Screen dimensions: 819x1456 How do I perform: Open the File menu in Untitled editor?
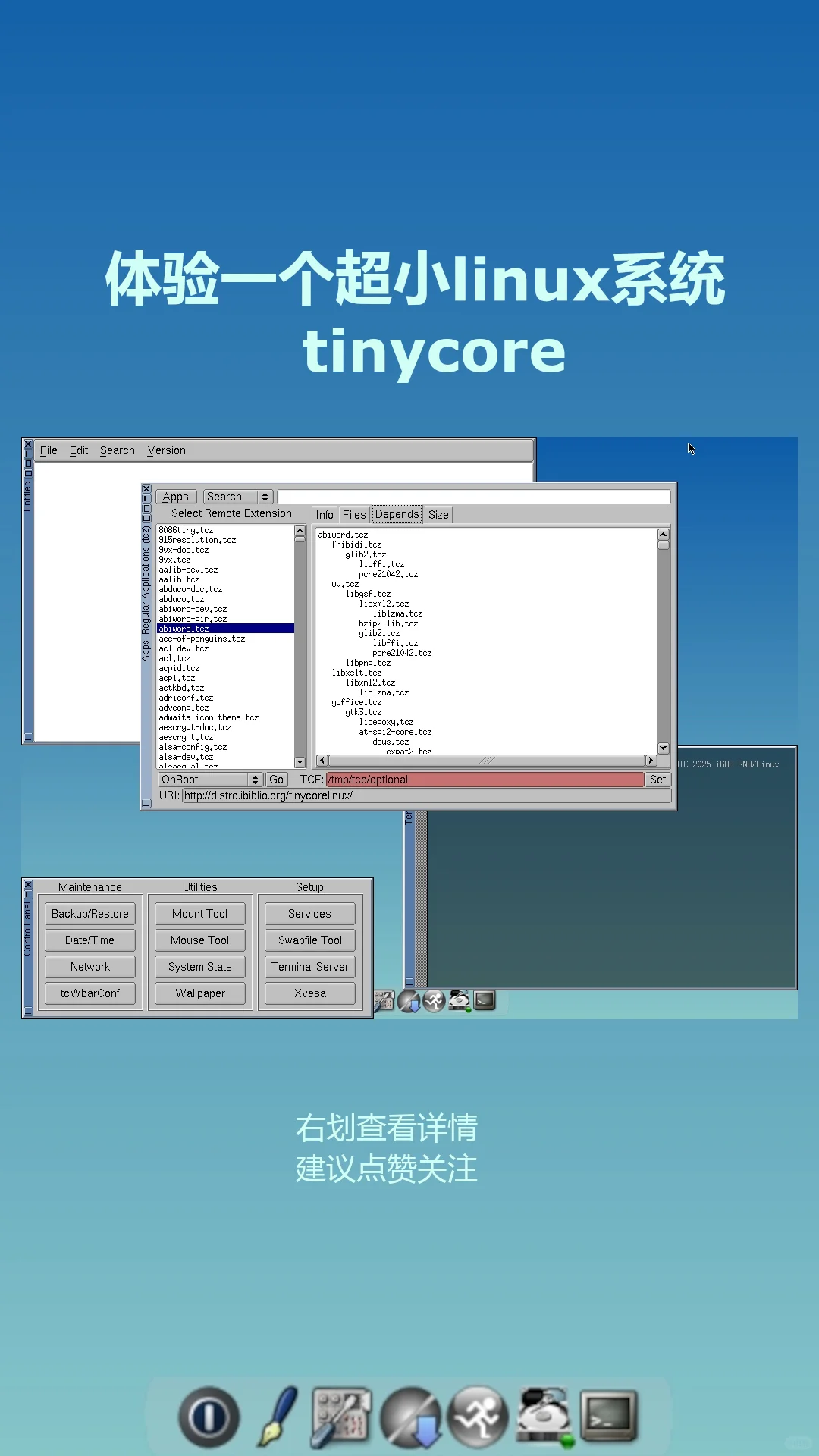click(49, 450)
